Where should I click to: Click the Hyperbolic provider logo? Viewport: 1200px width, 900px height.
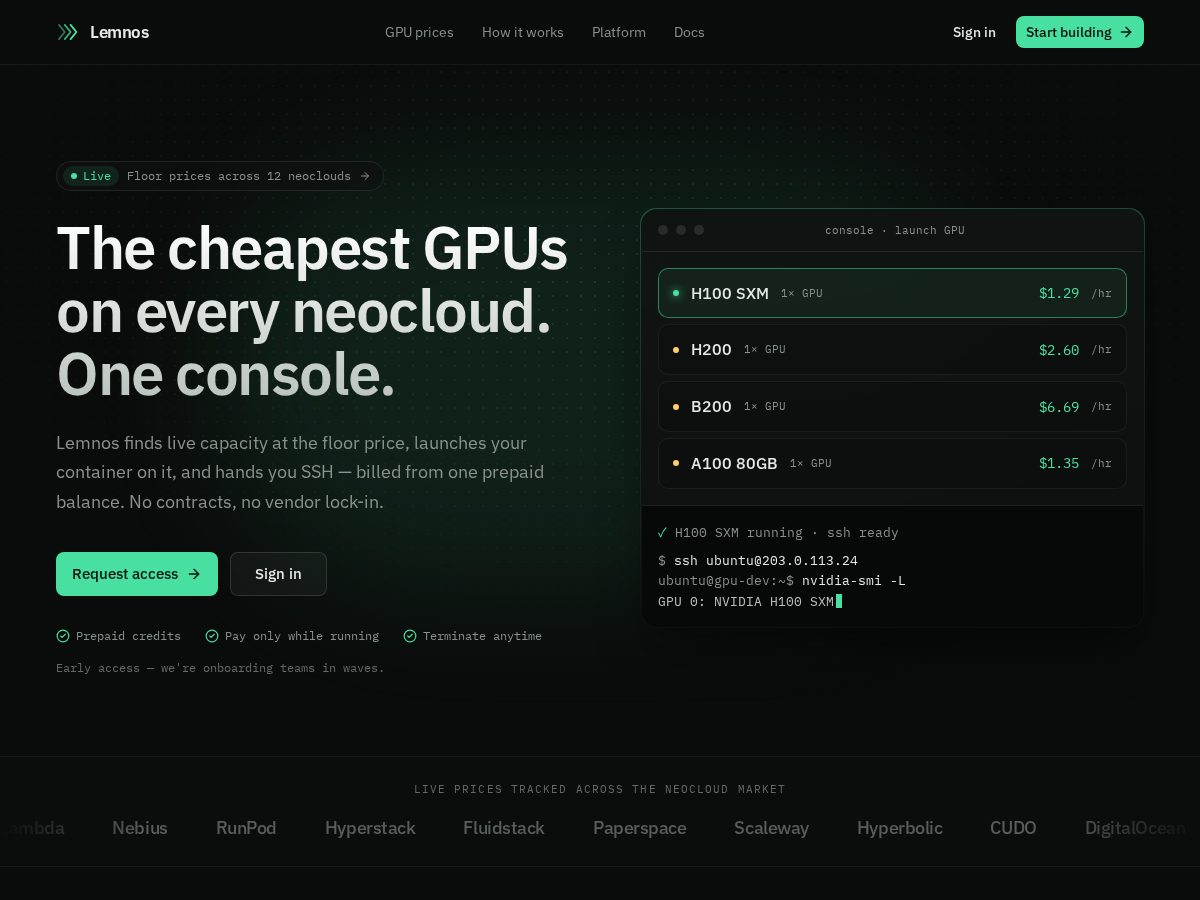(900, 828)
